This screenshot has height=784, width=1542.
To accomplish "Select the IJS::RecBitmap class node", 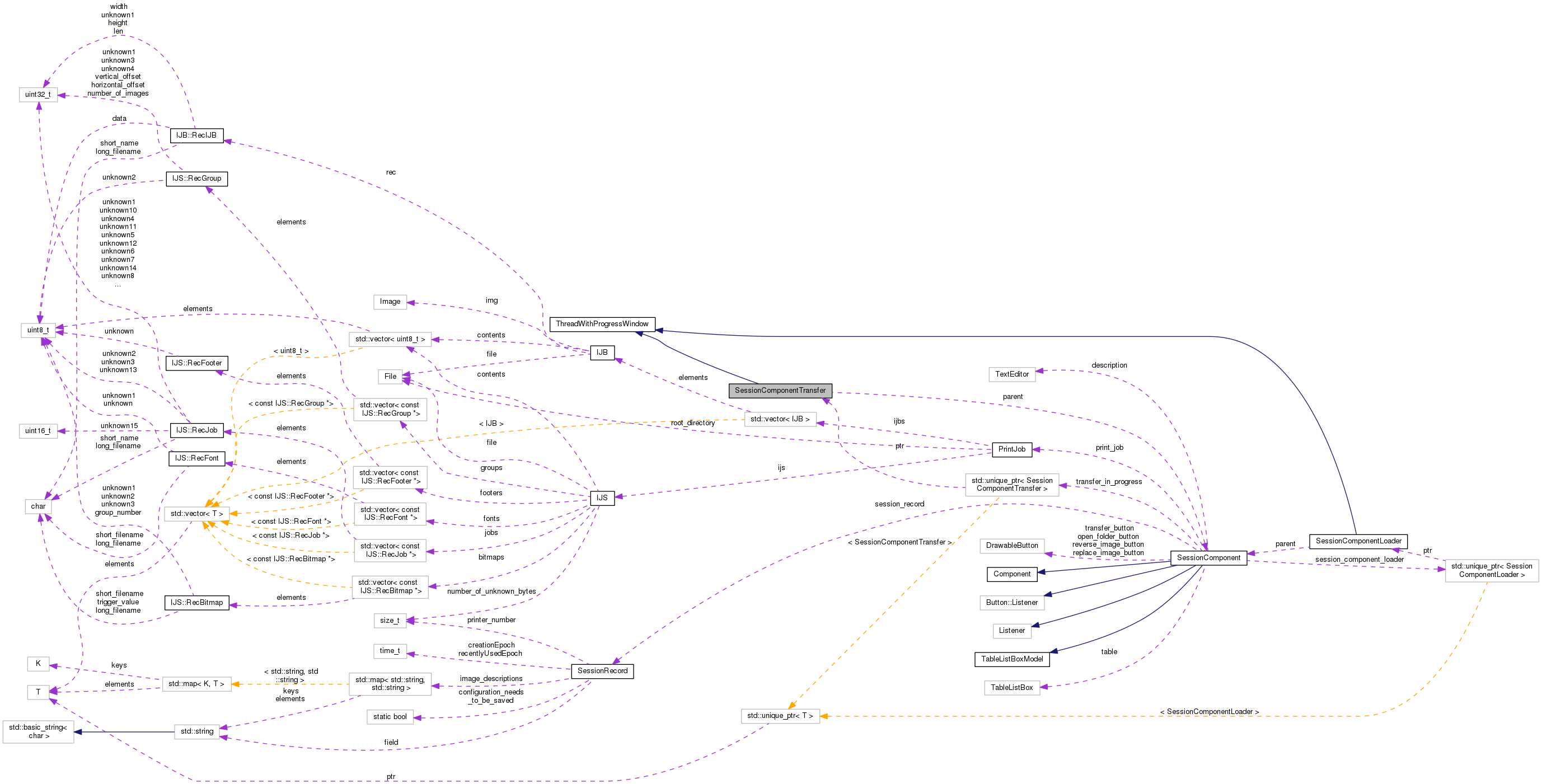I will pos(196,603).
